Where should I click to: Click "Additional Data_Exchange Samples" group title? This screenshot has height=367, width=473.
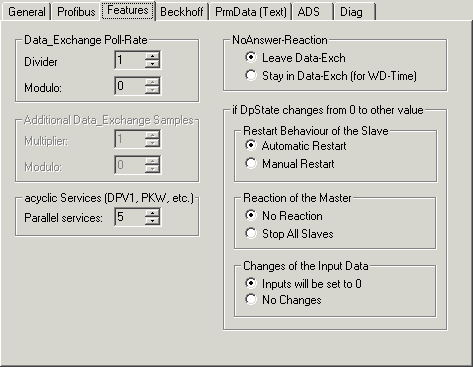109,120
